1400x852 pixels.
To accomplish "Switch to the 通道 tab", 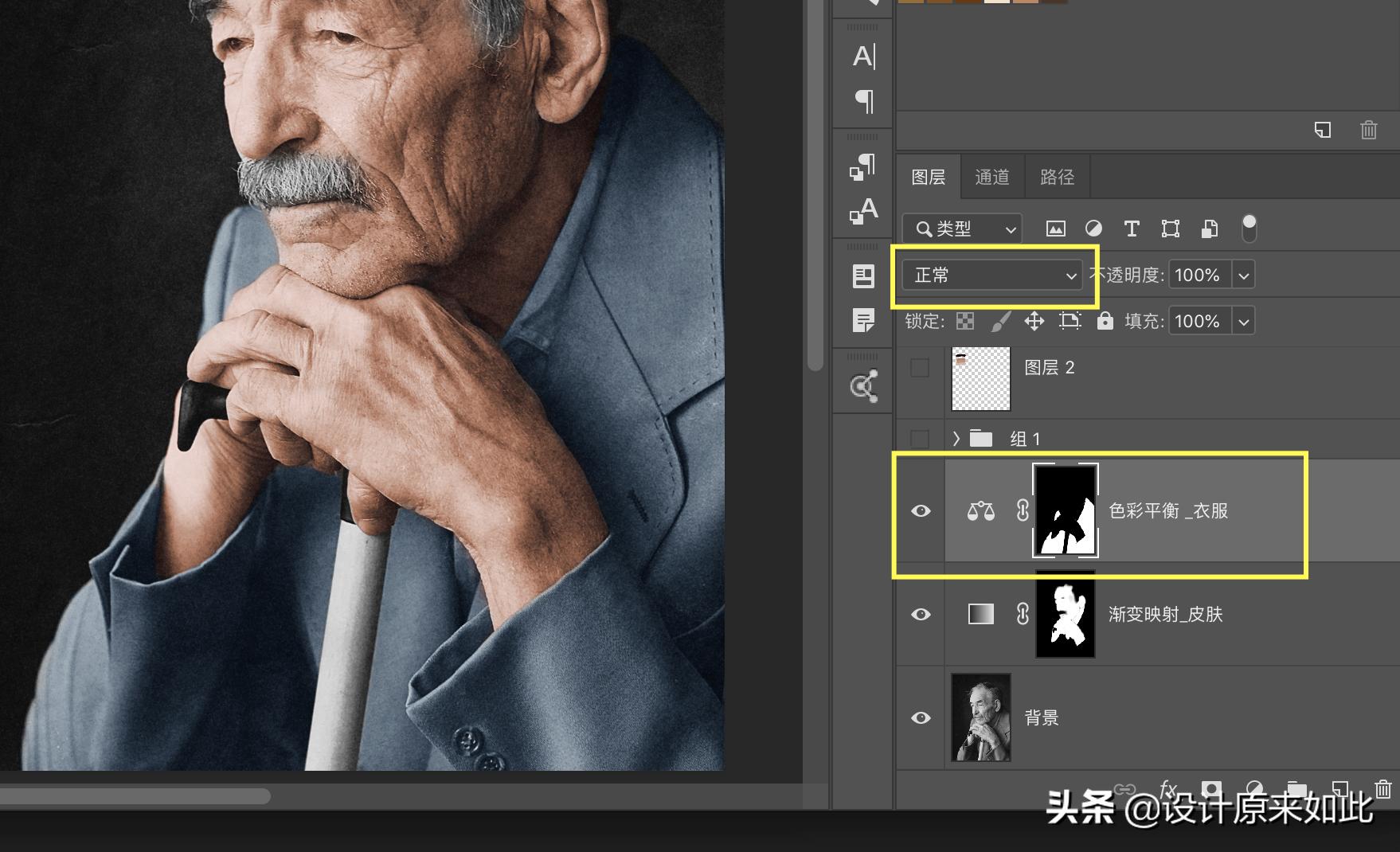I will tap(992, 176).
